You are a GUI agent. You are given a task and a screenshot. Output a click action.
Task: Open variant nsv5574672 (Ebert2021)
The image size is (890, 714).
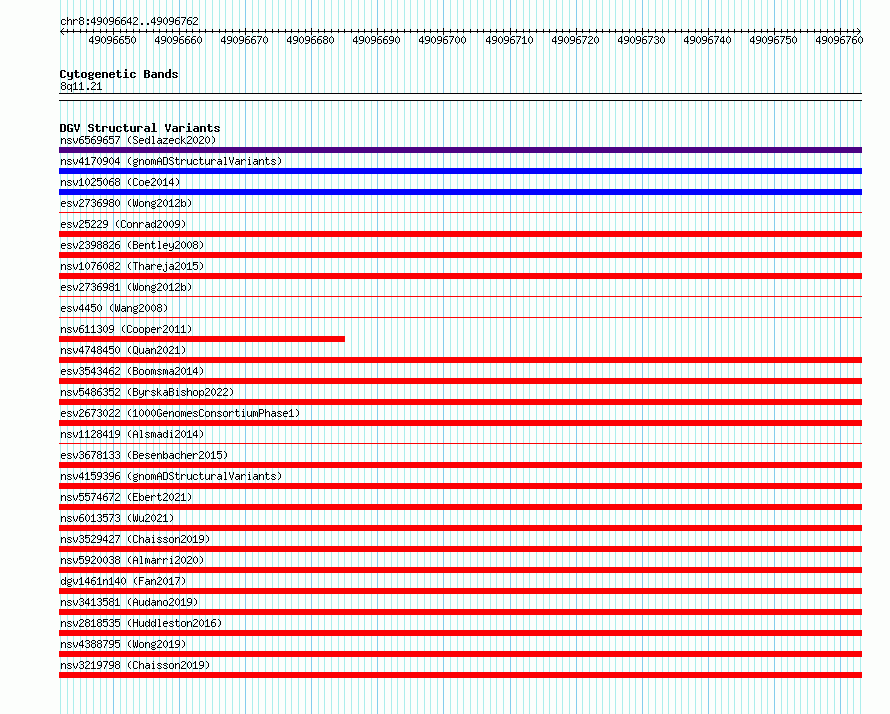click(x=126, y=497)
